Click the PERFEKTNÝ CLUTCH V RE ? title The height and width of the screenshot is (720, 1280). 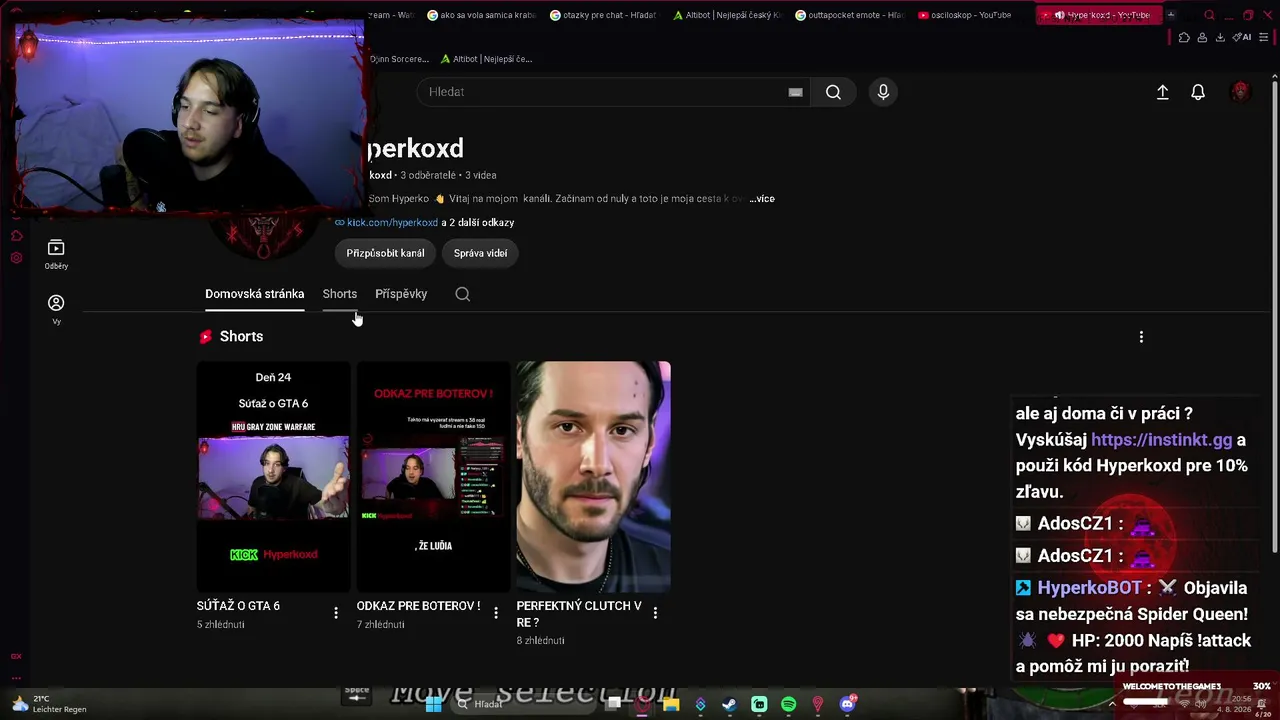click(x=579, y=614)
